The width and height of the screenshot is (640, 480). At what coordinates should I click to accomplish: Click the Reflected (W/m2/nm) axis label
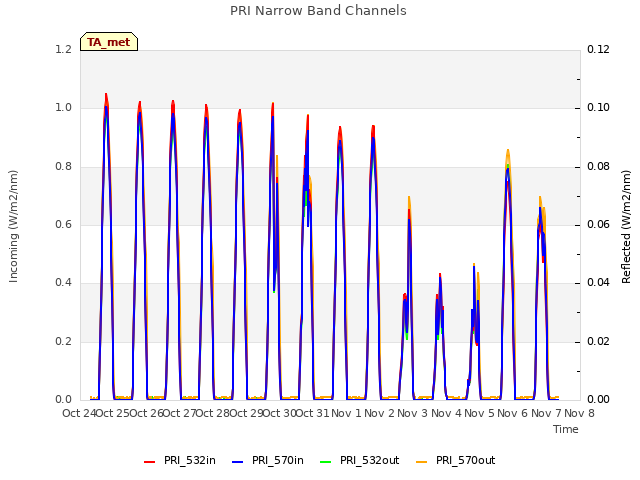626,227
